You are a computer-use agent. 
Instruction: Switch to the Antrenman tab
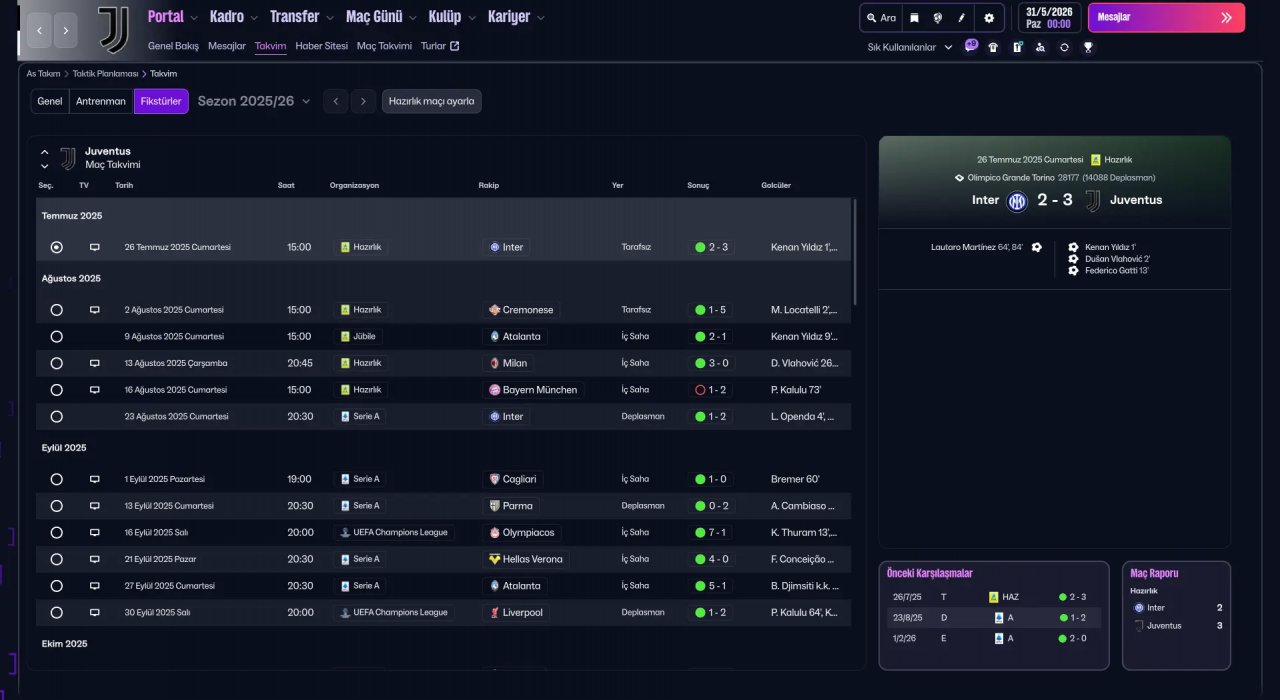pos(101,101)
